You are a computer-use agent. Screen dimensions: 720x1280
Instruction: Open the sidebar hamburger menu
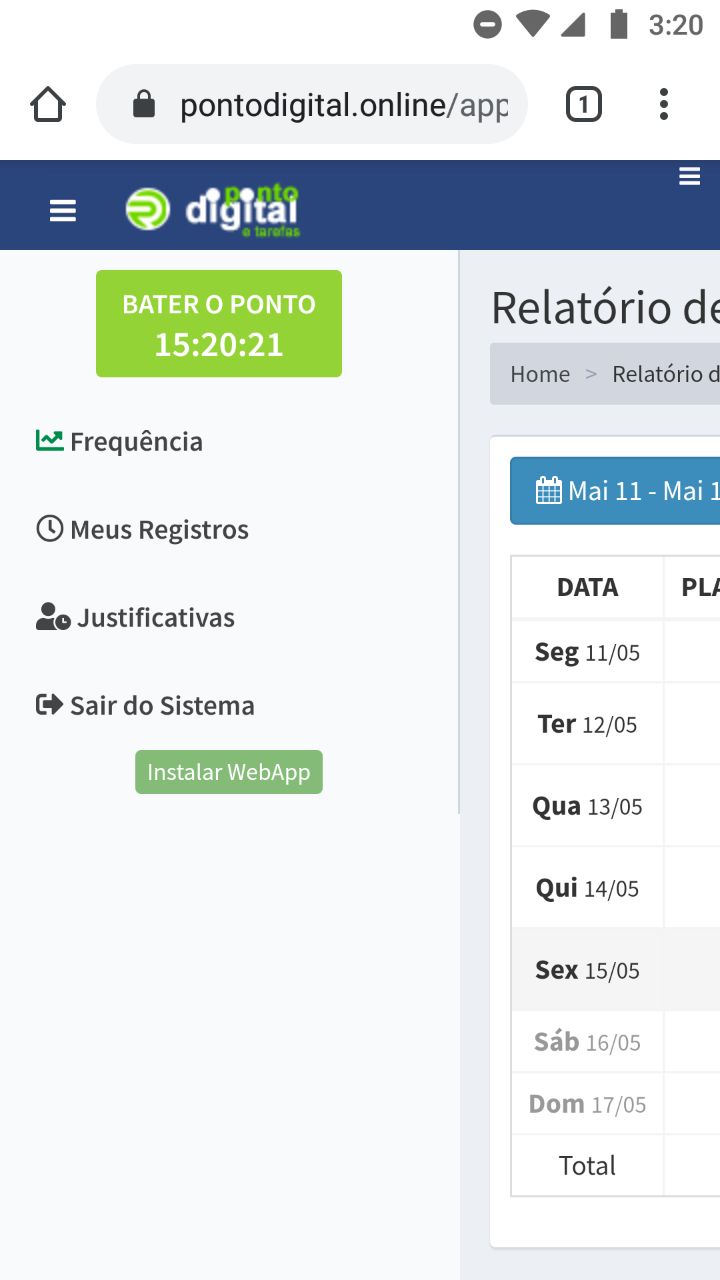tap(63, 210)
